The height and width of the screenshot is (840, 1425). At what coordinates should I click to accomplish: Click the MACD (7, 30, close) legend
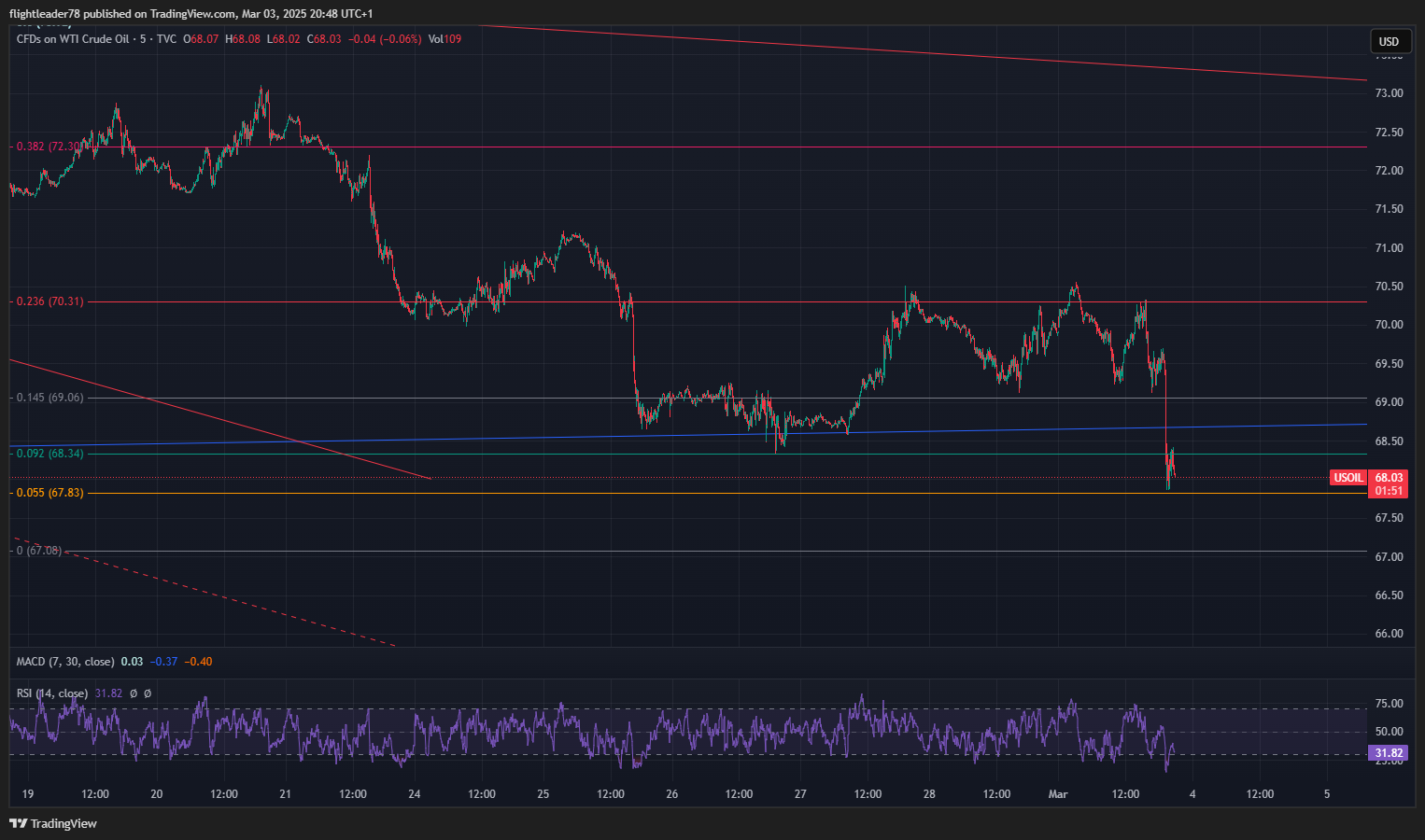(x=65, y=662)
